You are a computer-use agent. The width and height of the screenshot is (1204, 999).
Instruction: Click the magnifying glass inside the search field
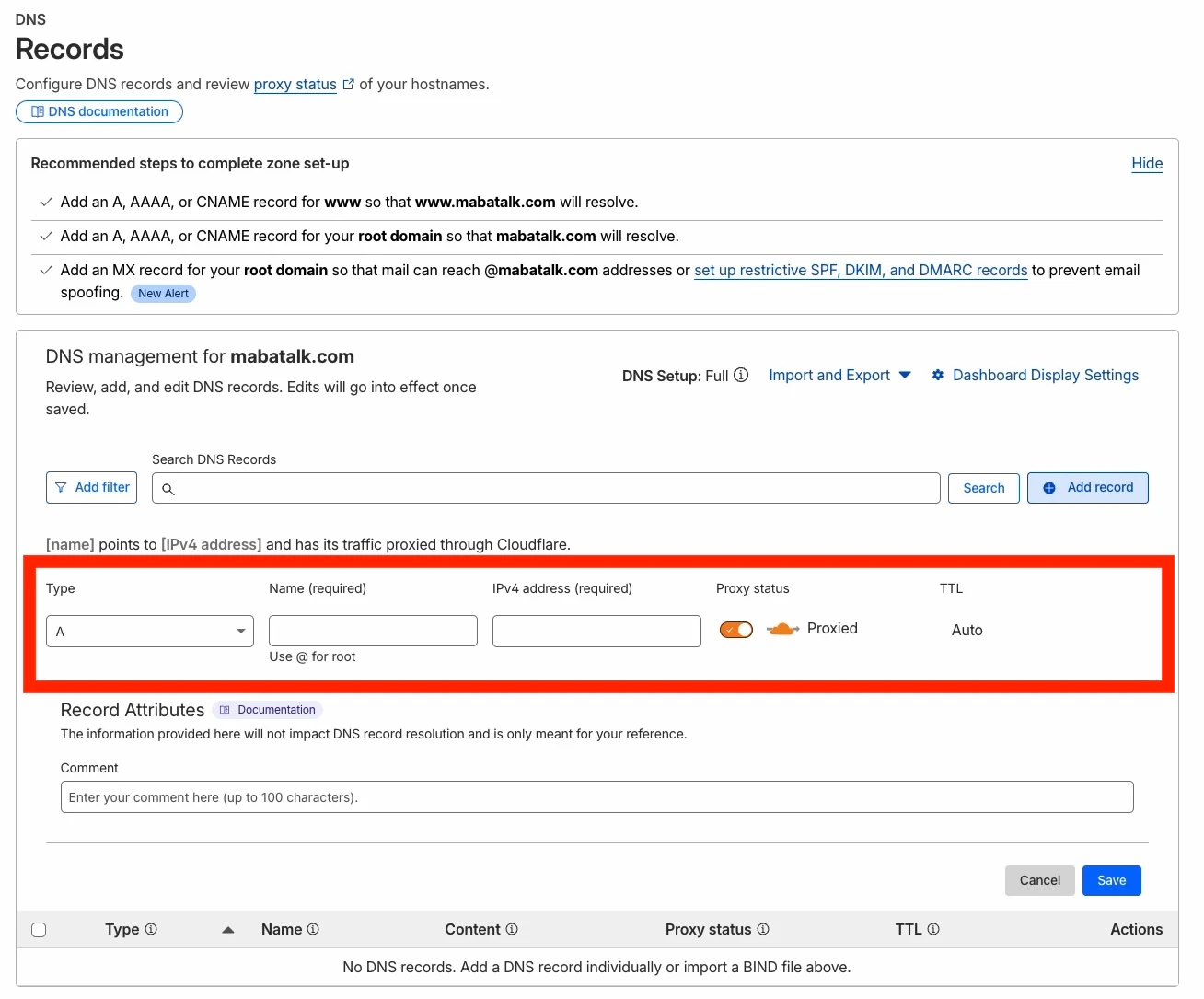point(168,489)
